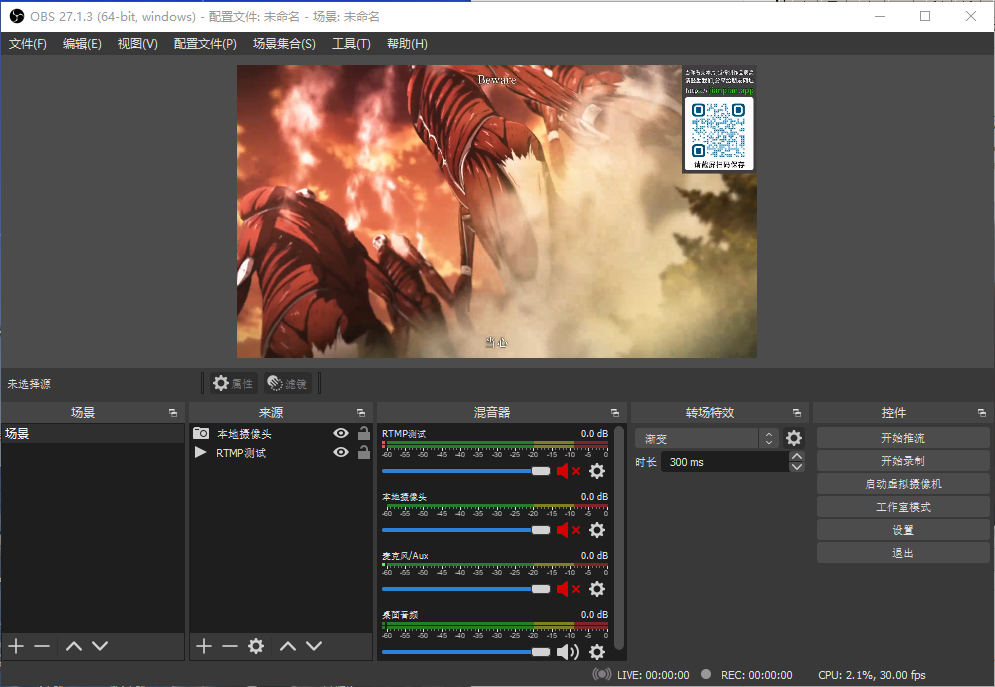Image resolution: width=995 pixels, height=687 pixels.
Task: Open 桌面音频 mixer settings gear
Action: coord(597,651)
